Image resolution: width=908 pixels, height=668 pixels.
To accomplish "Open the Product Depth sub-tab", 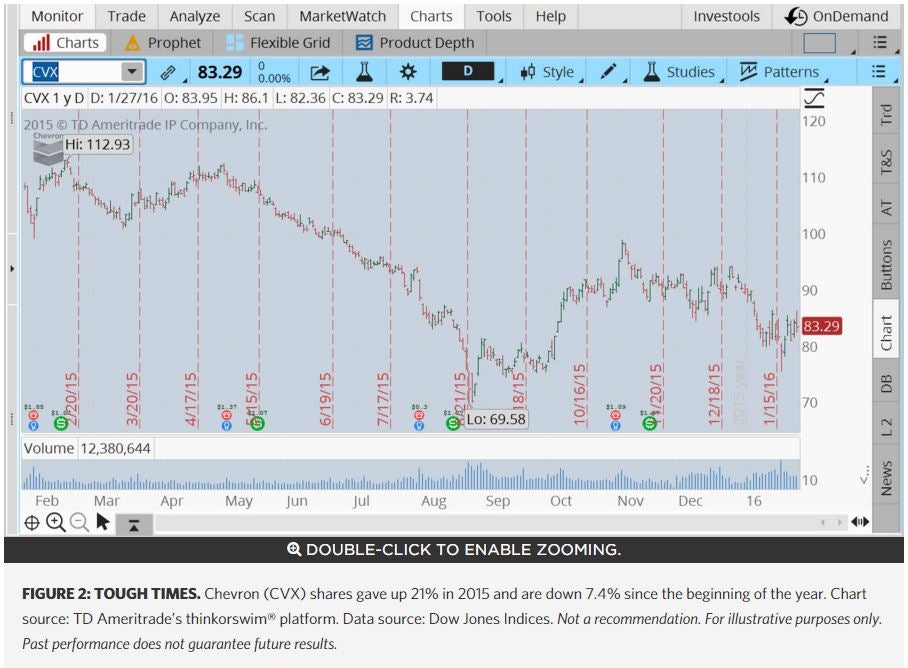I will point(415,43).
